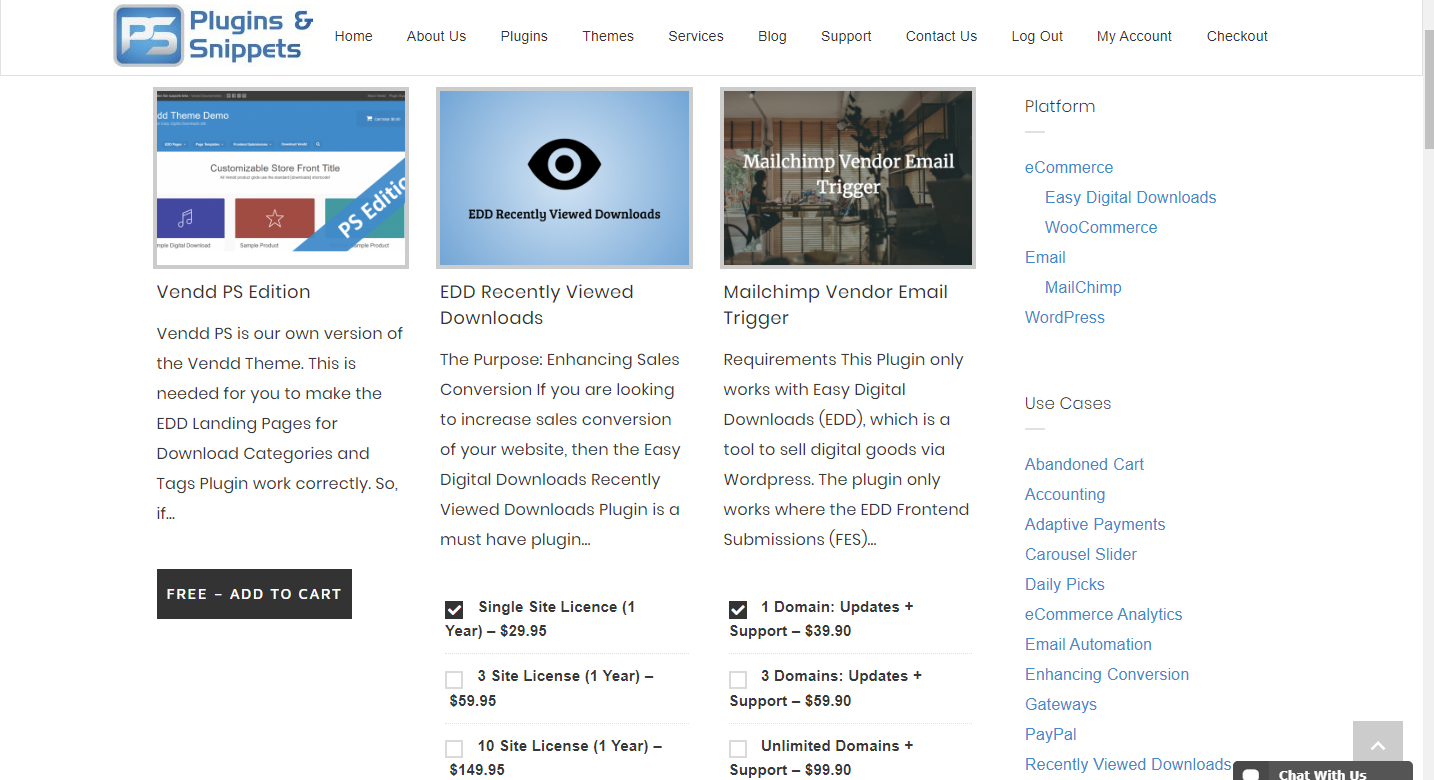Open Mailchimp Vendor Email Trigger thumbnail
The width and height of the screenshot is (1434, 780).
(x=848, y=178)
